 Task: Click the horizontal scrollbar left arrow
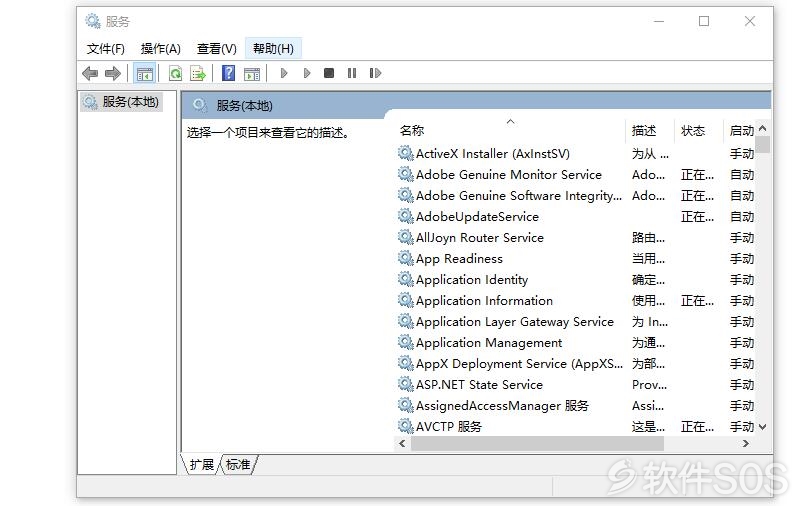(402, 444)
